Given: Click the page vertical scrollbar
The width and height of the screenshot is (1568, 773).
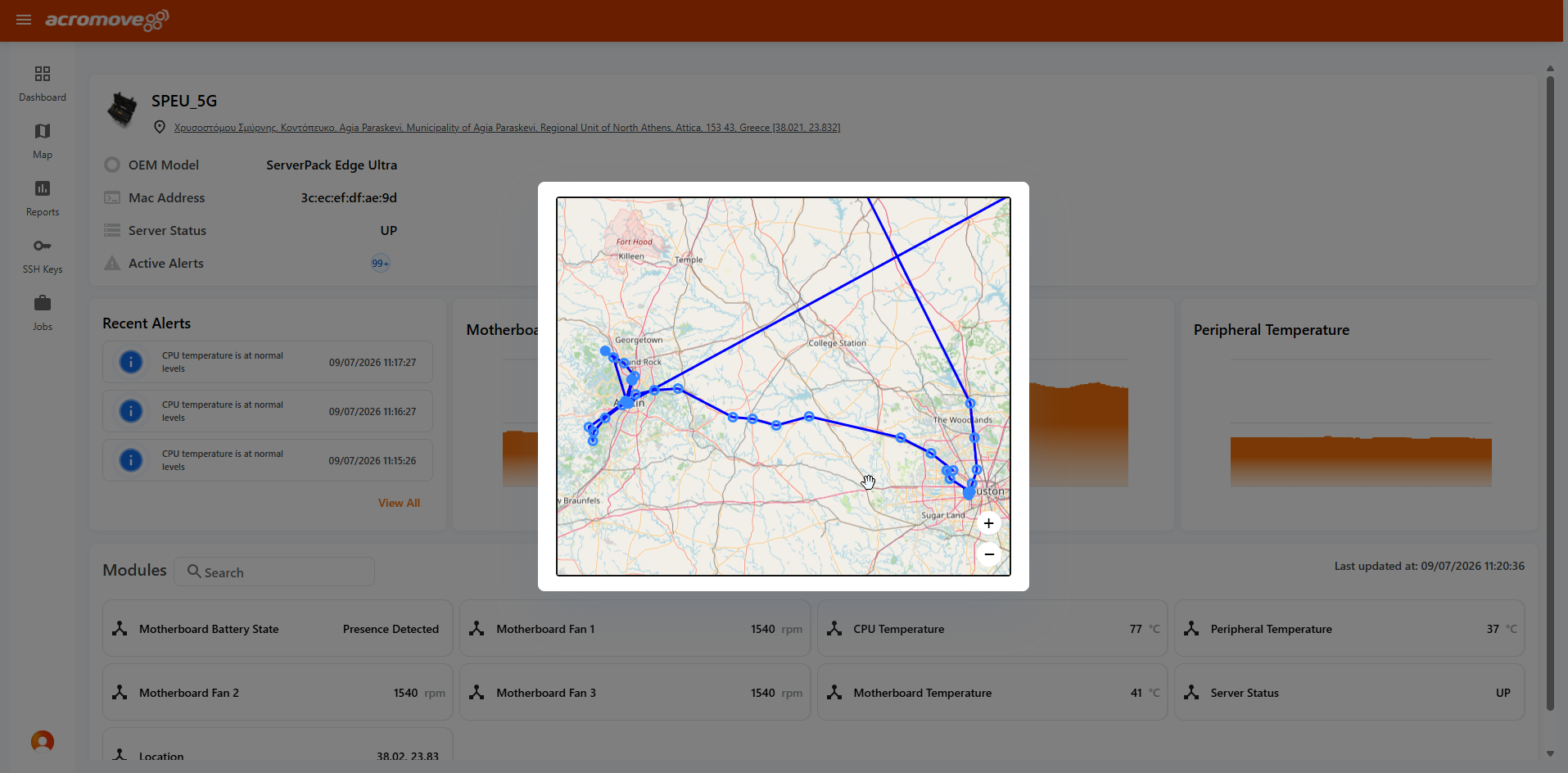Looking at the screenshot, I should pos(1550,394).
